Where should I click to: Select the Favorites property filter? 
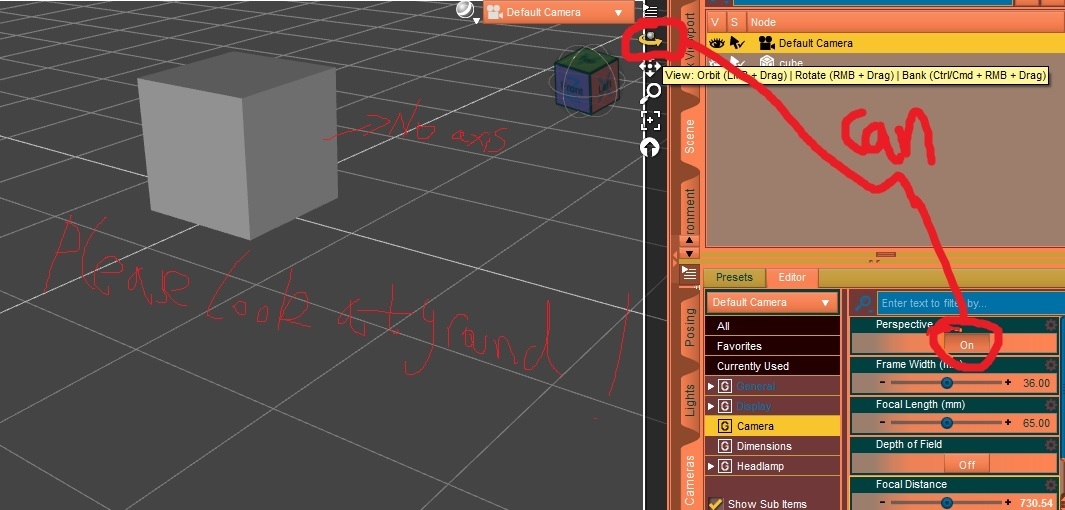point(772,346)
